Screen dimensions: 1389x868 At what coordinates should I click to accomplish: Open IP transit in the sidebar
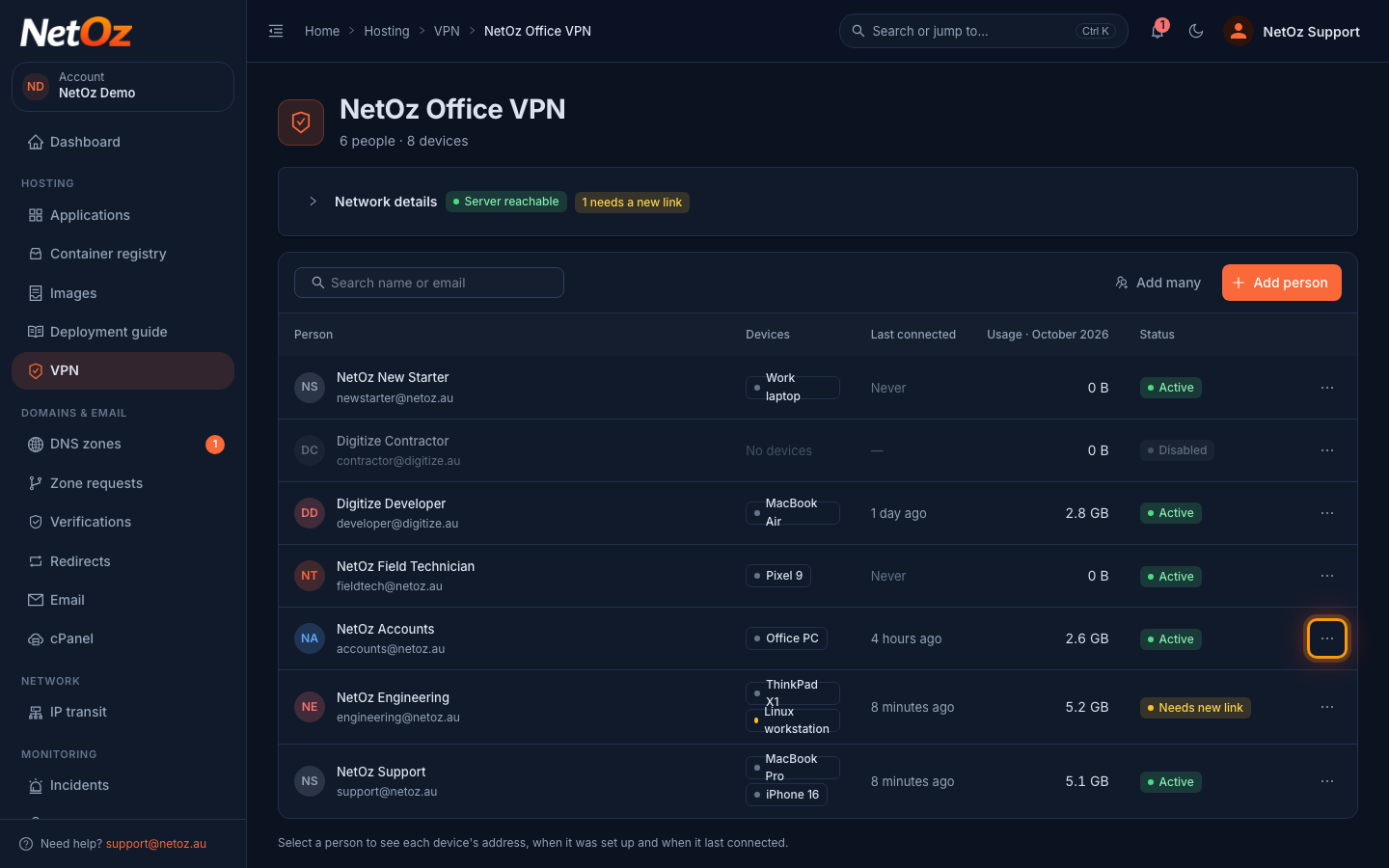point(123,712)
